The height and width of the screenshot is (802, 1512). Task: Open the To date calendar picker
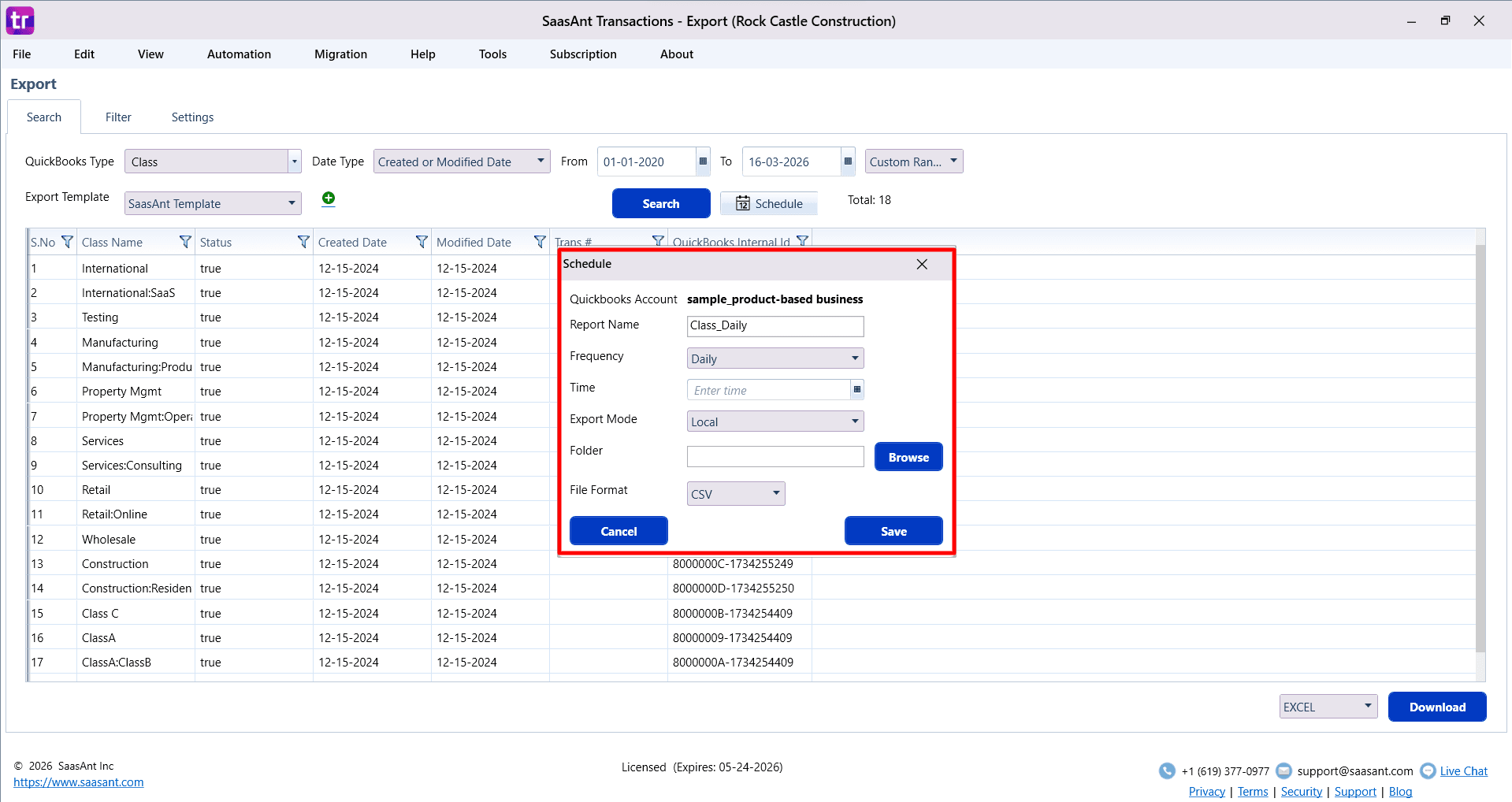[x=848, y=162]
